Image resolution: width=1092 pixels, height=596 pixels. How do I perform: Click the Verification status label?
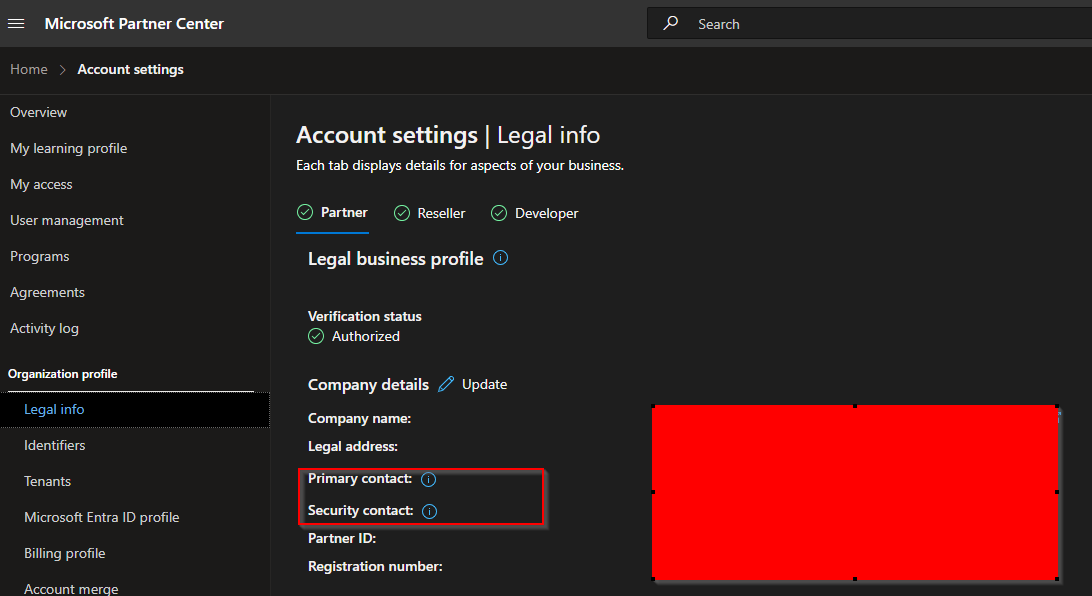tap(365, 316)
